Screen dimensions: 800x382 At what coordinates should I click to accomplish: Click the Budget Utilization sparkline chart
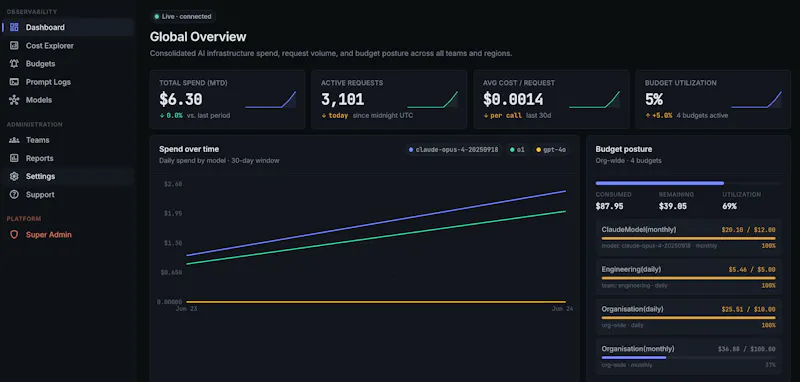756,99
